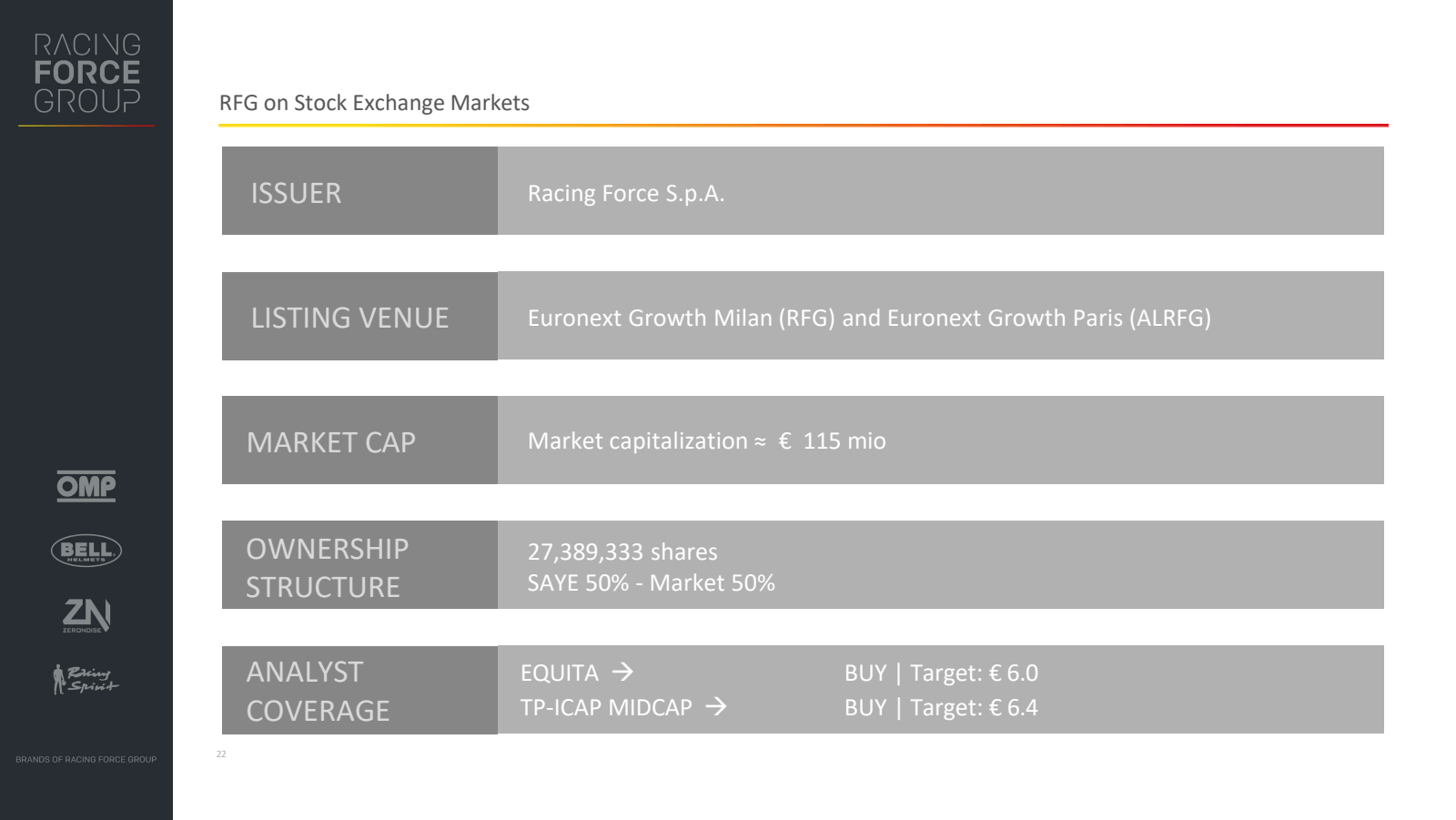Click the RFG on Stock Exchange Markets title
This screenshot has width=1456, height=820.
[374, 103]
